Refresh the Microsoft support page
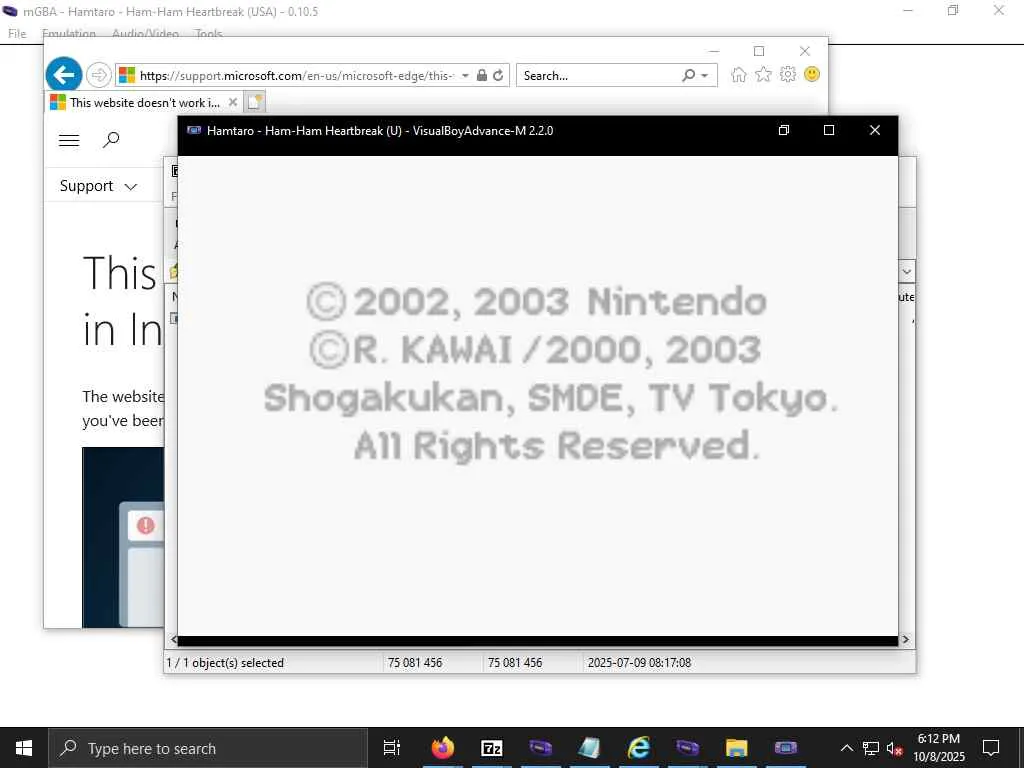This screenshot has width=1024, height=768. point(498,75)
